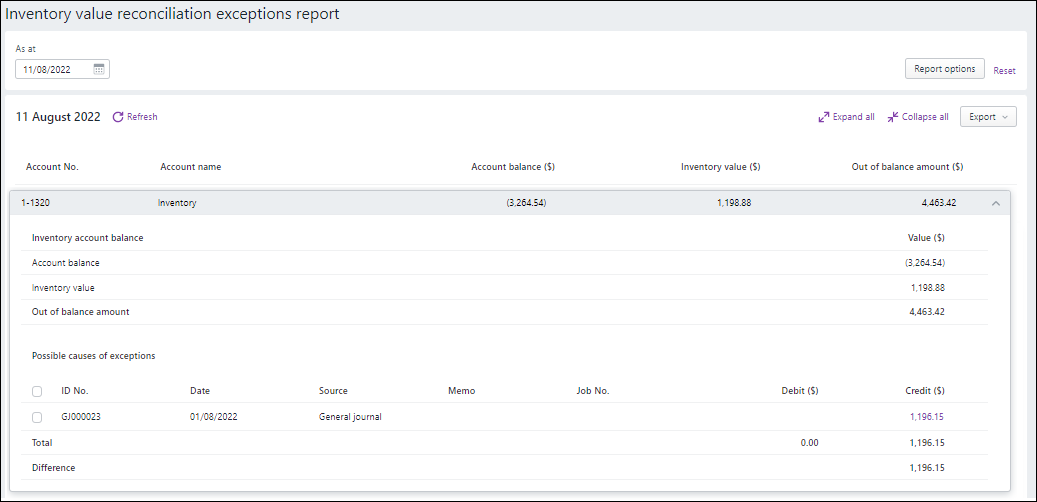The height and width of the screenshot is (502, 1037).
Task: Click the As at date input field
Action: [55, 69]
